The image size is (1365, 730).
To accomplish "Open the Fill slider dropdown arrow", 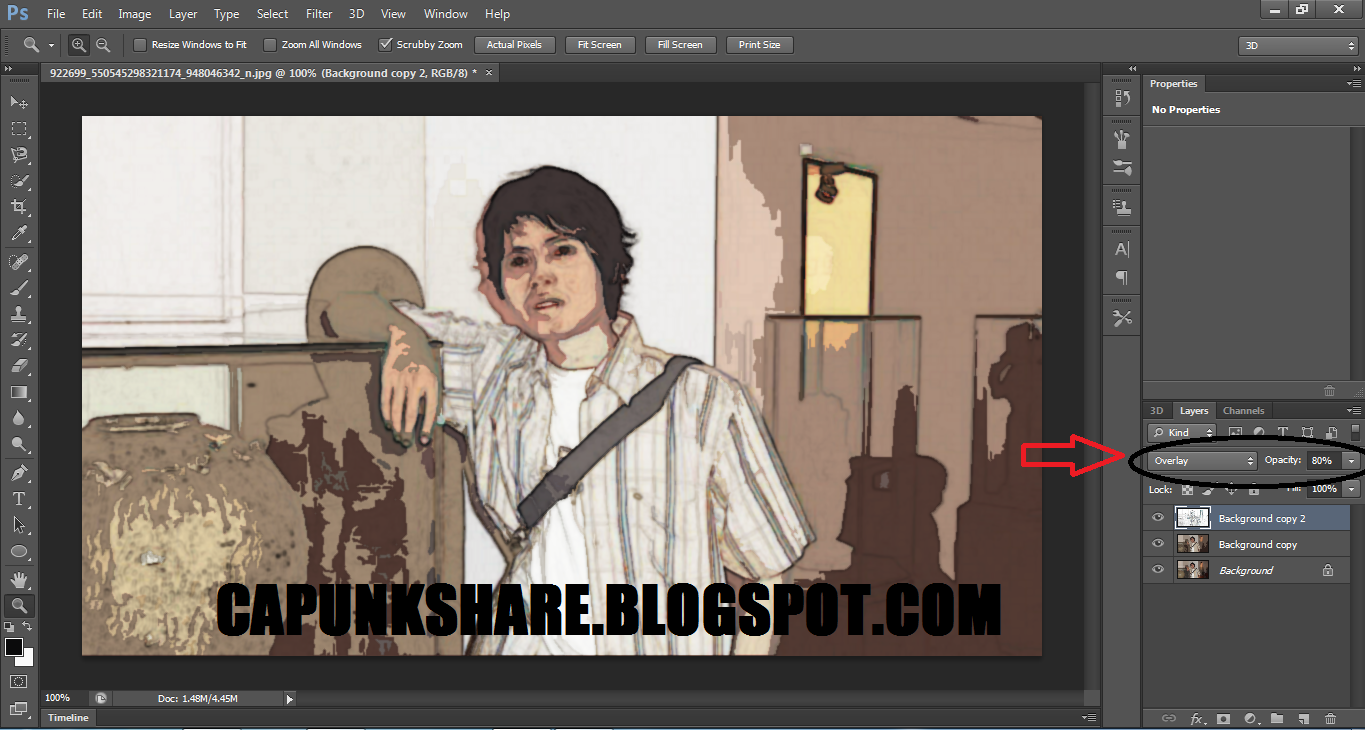I will point(1352,490).
